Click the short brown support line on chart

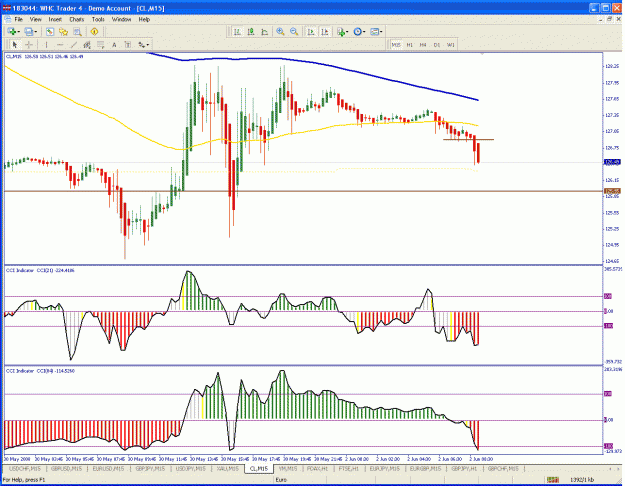[x=468, y=140]
